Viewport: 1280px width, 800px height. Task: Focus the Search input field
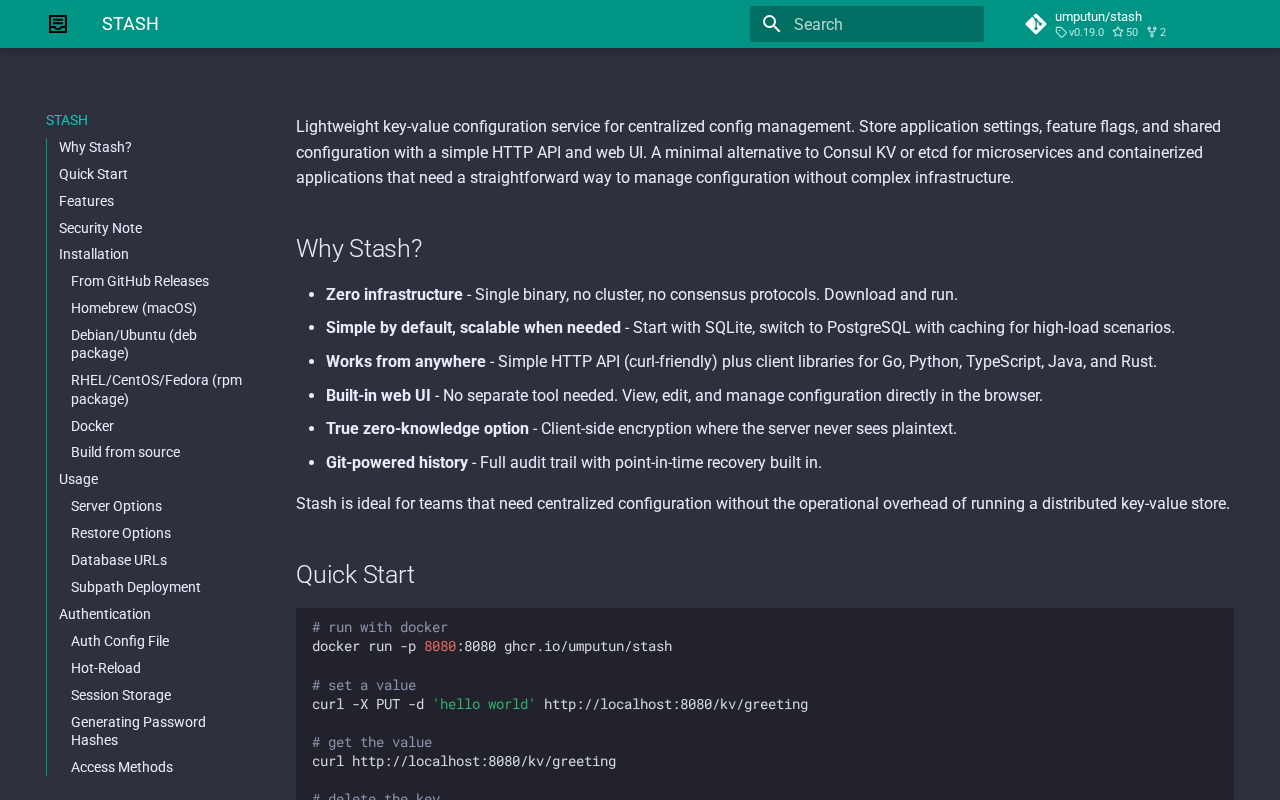pos(880,24)
